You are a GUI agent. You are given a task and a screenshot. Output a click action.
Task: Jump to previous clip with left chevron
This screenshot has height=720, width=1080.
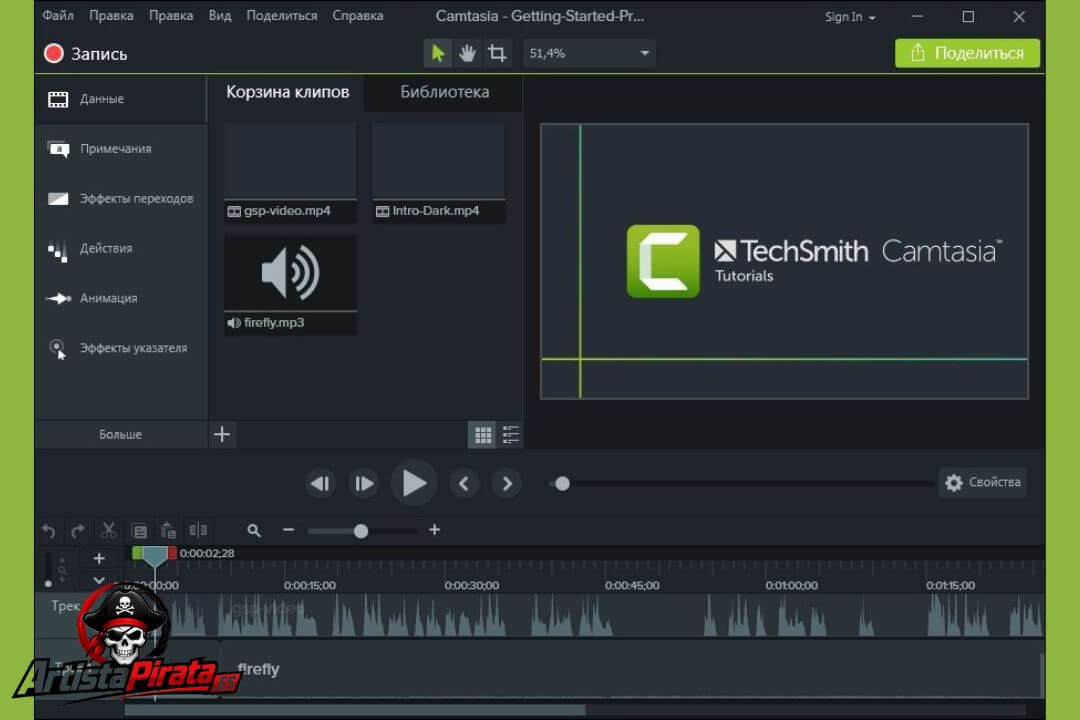[464, 484]
